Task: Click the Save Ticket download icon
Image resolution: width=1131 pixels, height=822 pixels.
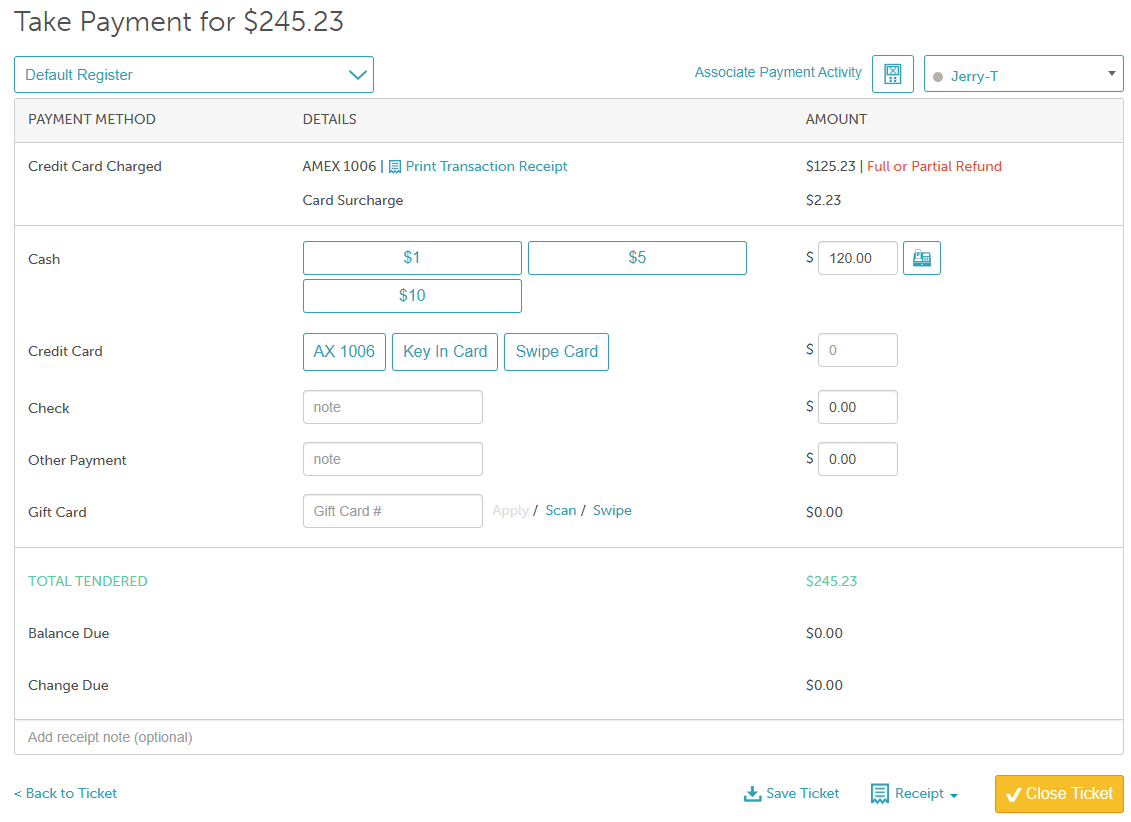Action: pos(752,794)
